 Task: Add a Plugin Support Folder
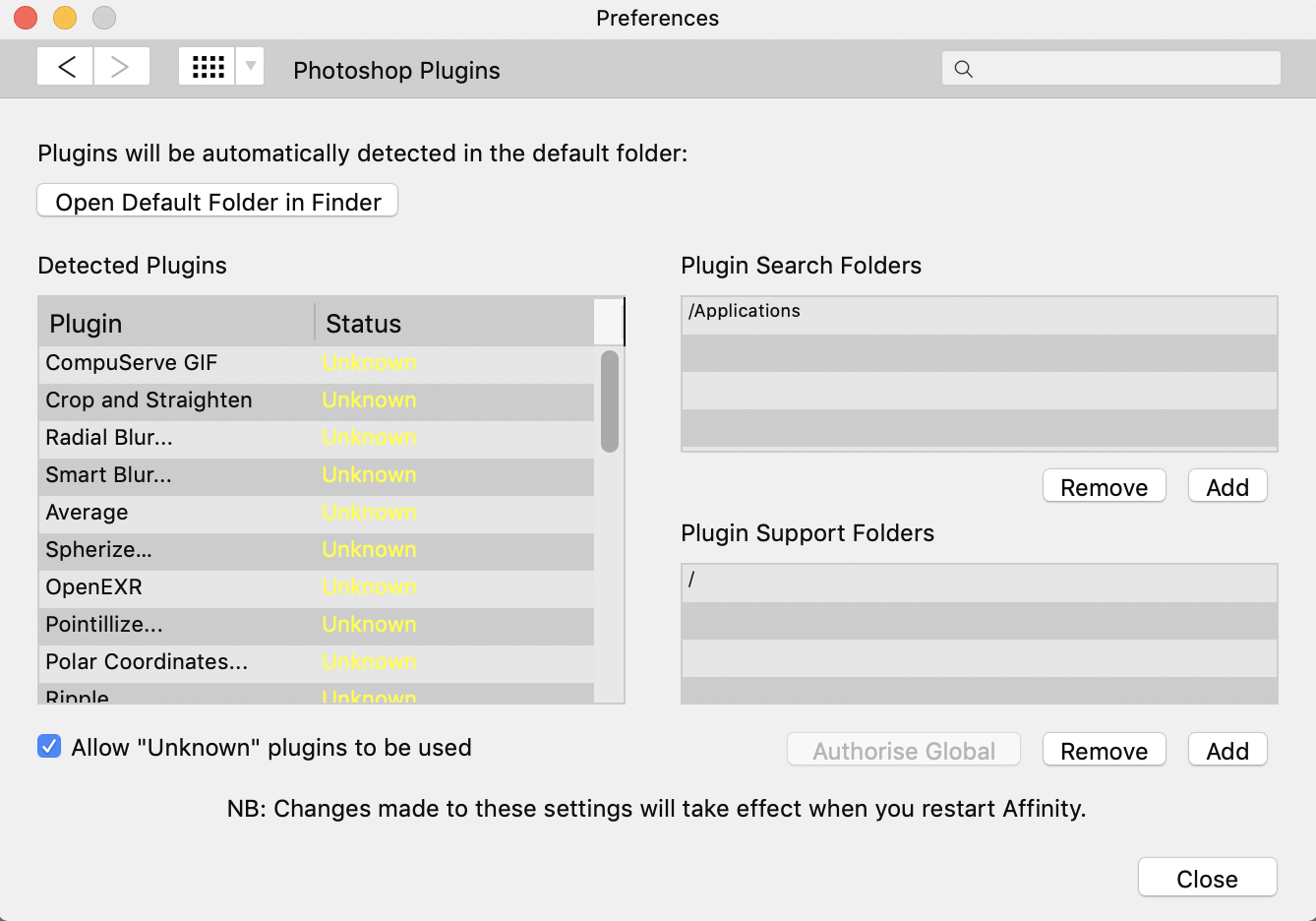pos(1227,750)
